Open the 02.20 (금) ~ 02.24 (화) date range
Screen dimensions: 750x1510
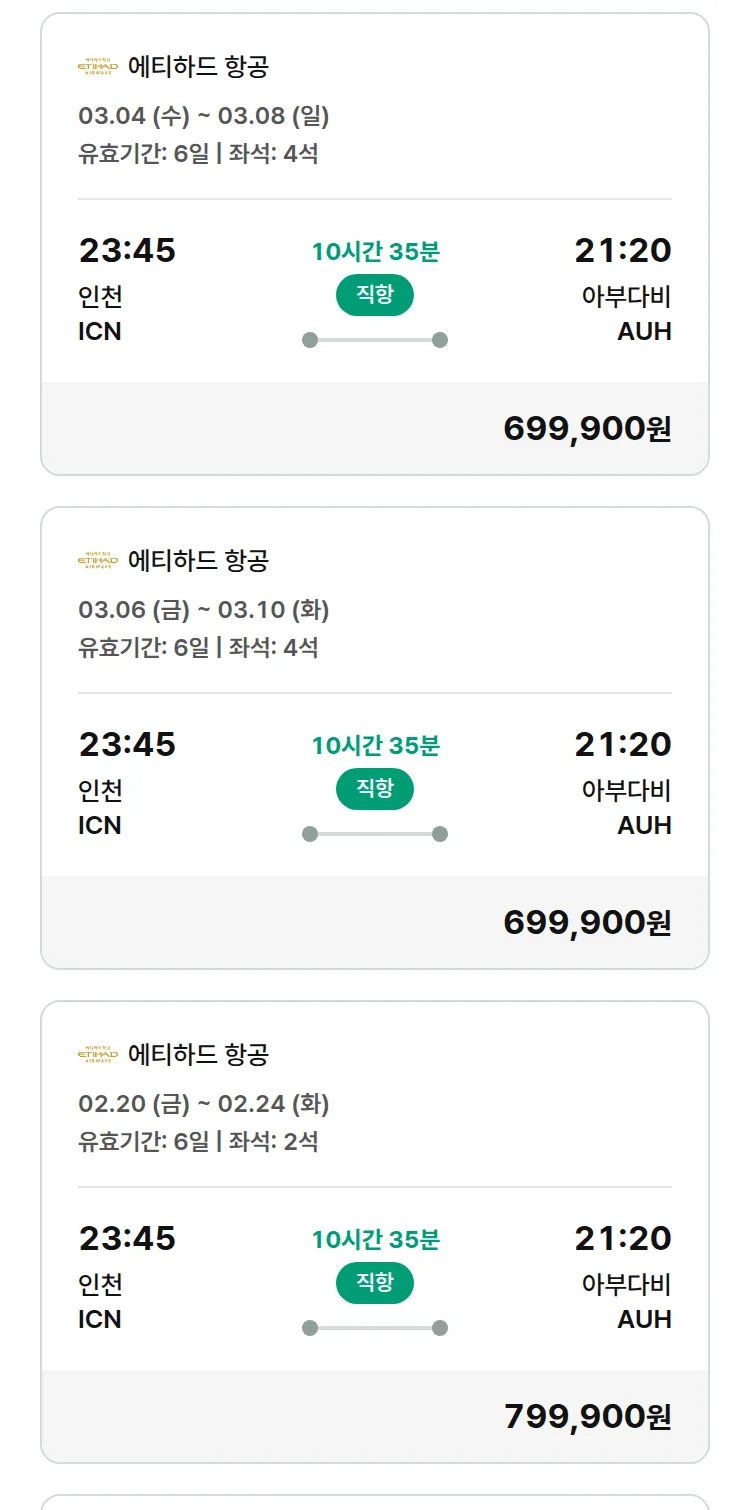(x=204, y=1104)
